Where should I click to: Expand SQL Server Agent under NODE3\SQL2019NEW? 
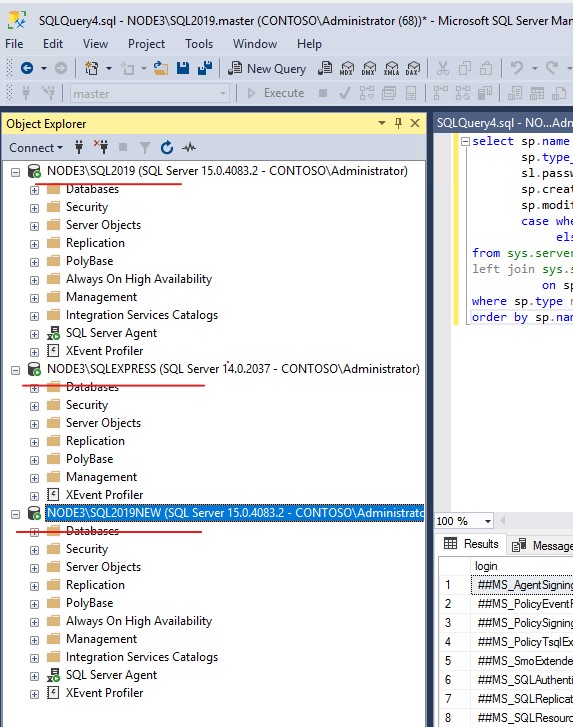coord(34,676)
